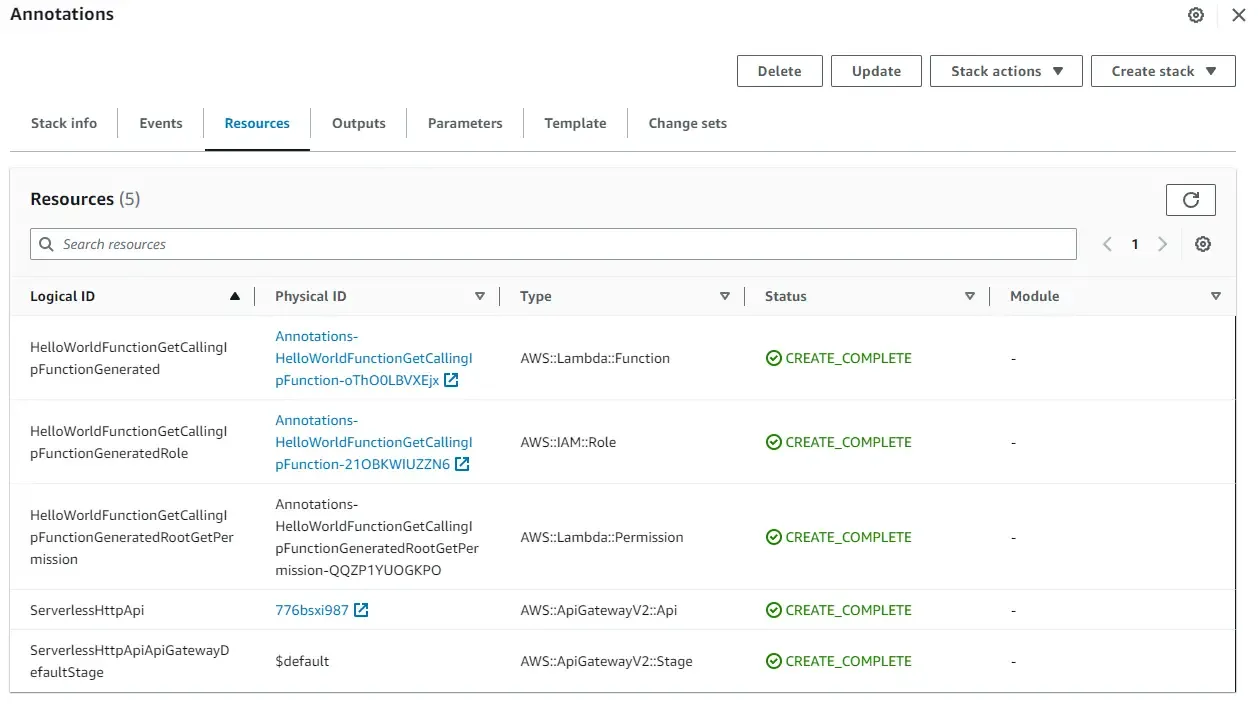Open the Status column filter dropdown
Screen dimensions: 1258x716
[x=969, y=296]
